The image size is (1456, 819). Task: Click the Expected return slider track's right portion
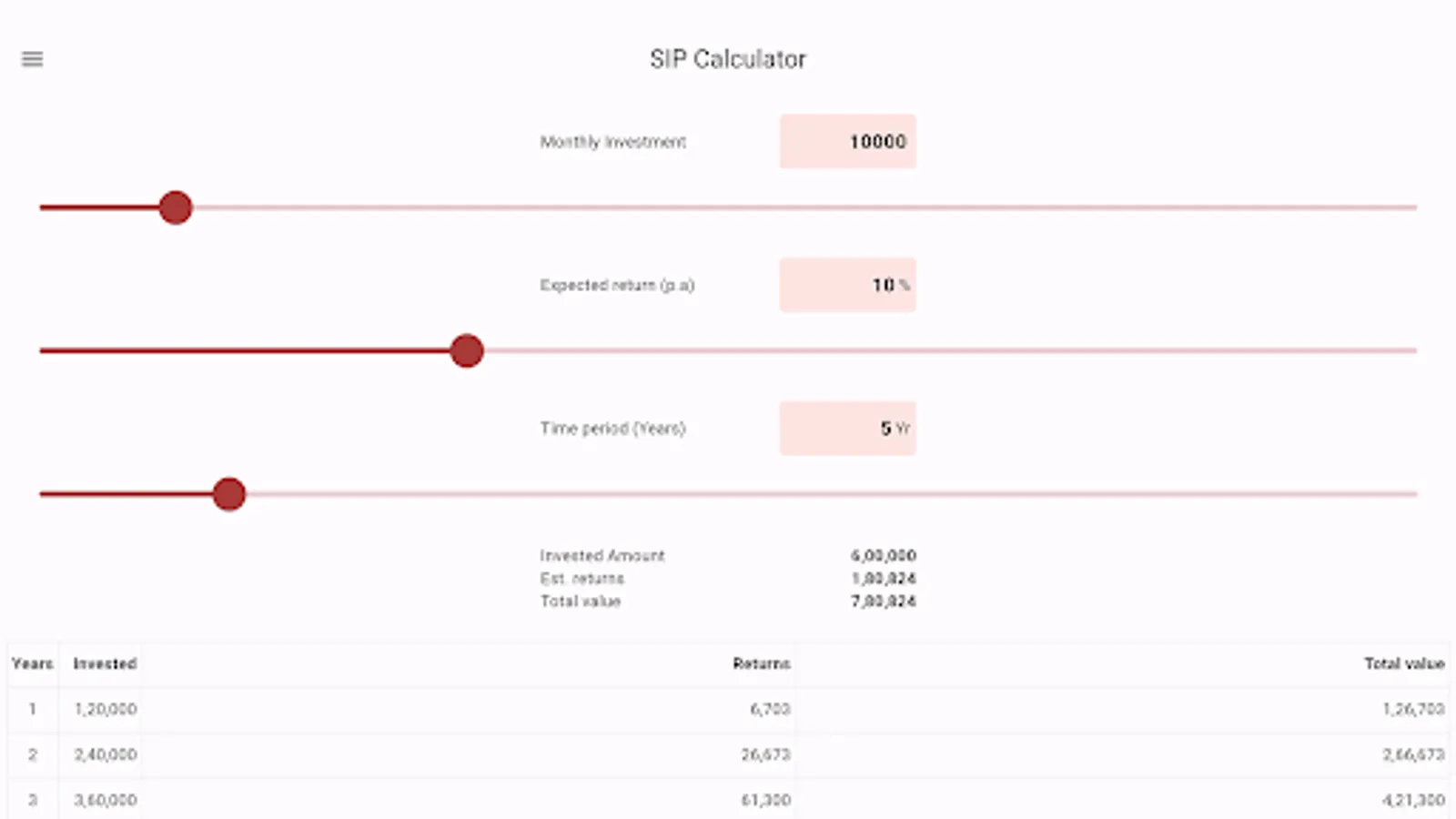[1092, 351]
